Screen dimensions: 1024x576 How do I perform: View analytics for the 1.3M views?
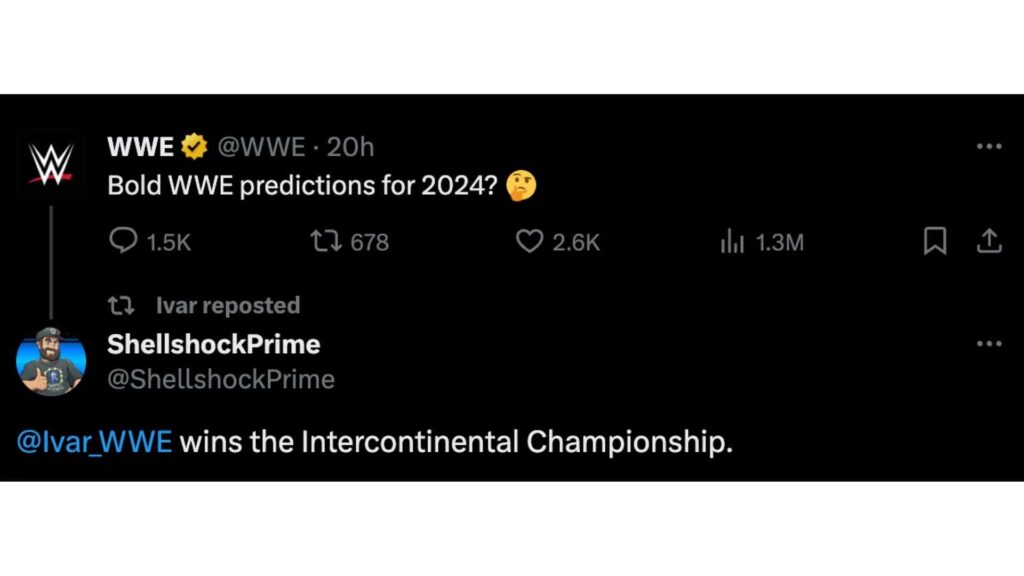pos(732,241)
